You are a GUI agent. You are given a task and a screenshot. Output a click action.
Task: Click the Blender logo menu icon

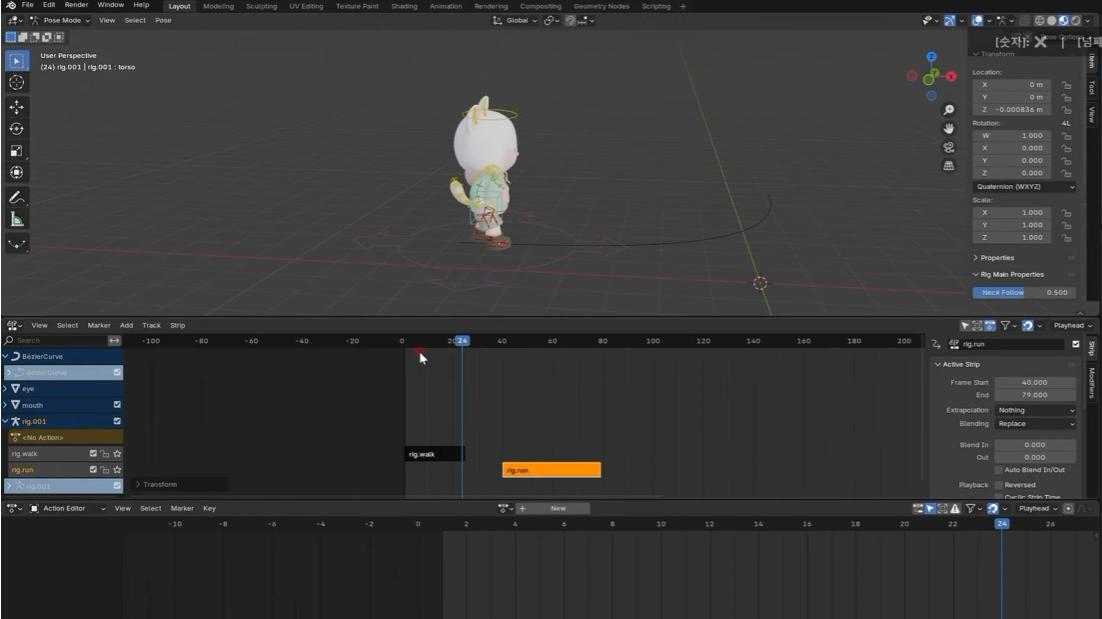tap(11, 5)
